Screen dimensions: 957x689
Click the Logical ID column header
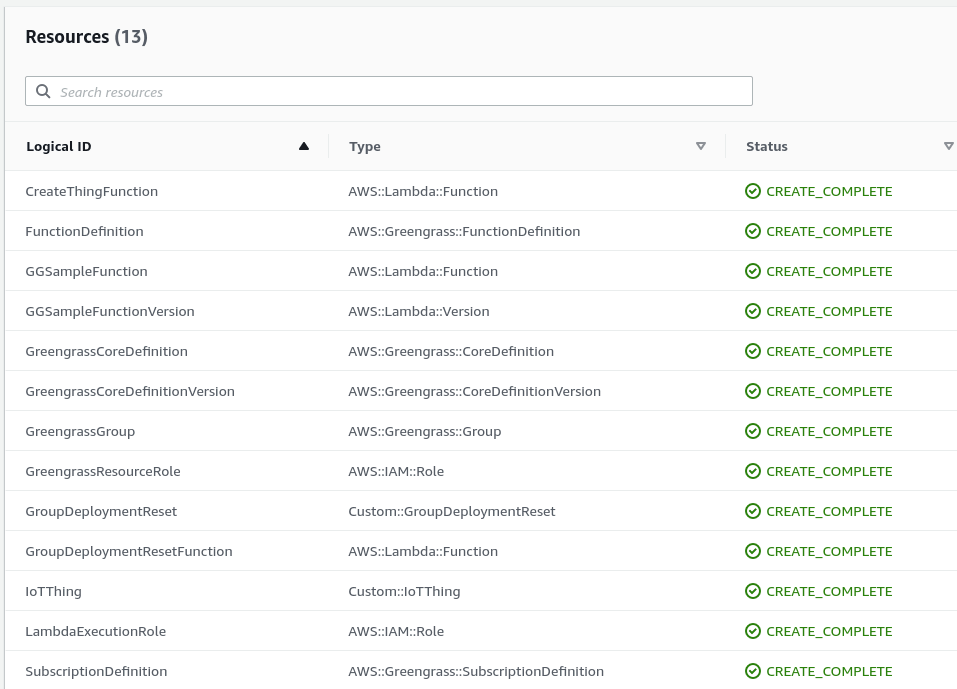pyautogui.click(x=59, y=146)
